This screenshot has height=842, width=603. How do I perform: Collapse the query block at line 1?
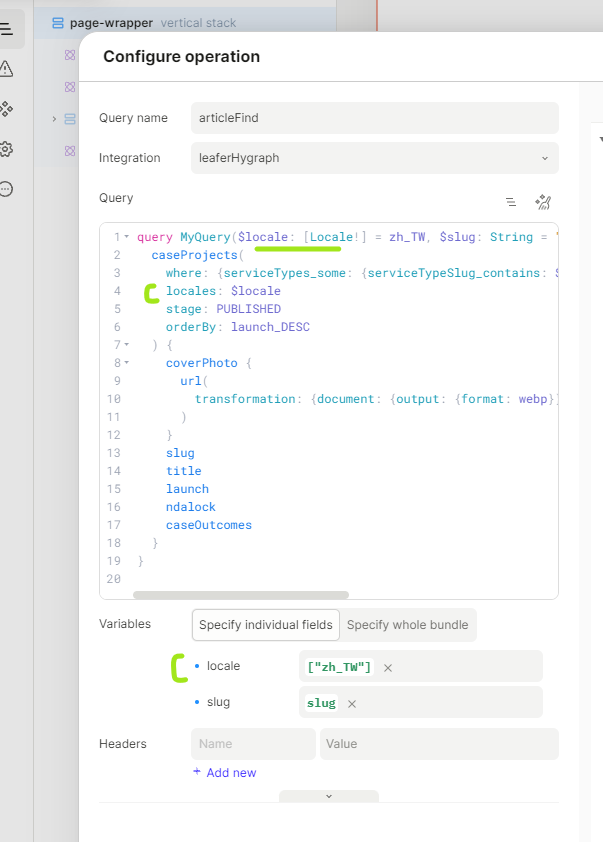coord(127,237)
